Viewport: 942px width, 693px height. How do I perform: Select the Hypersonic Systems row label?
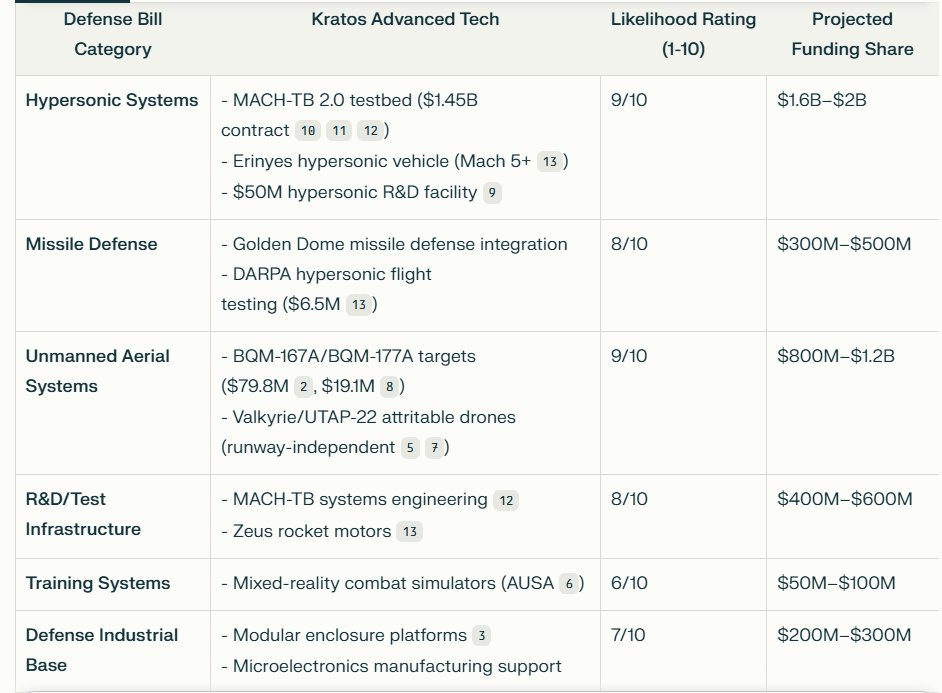point(112,100)
